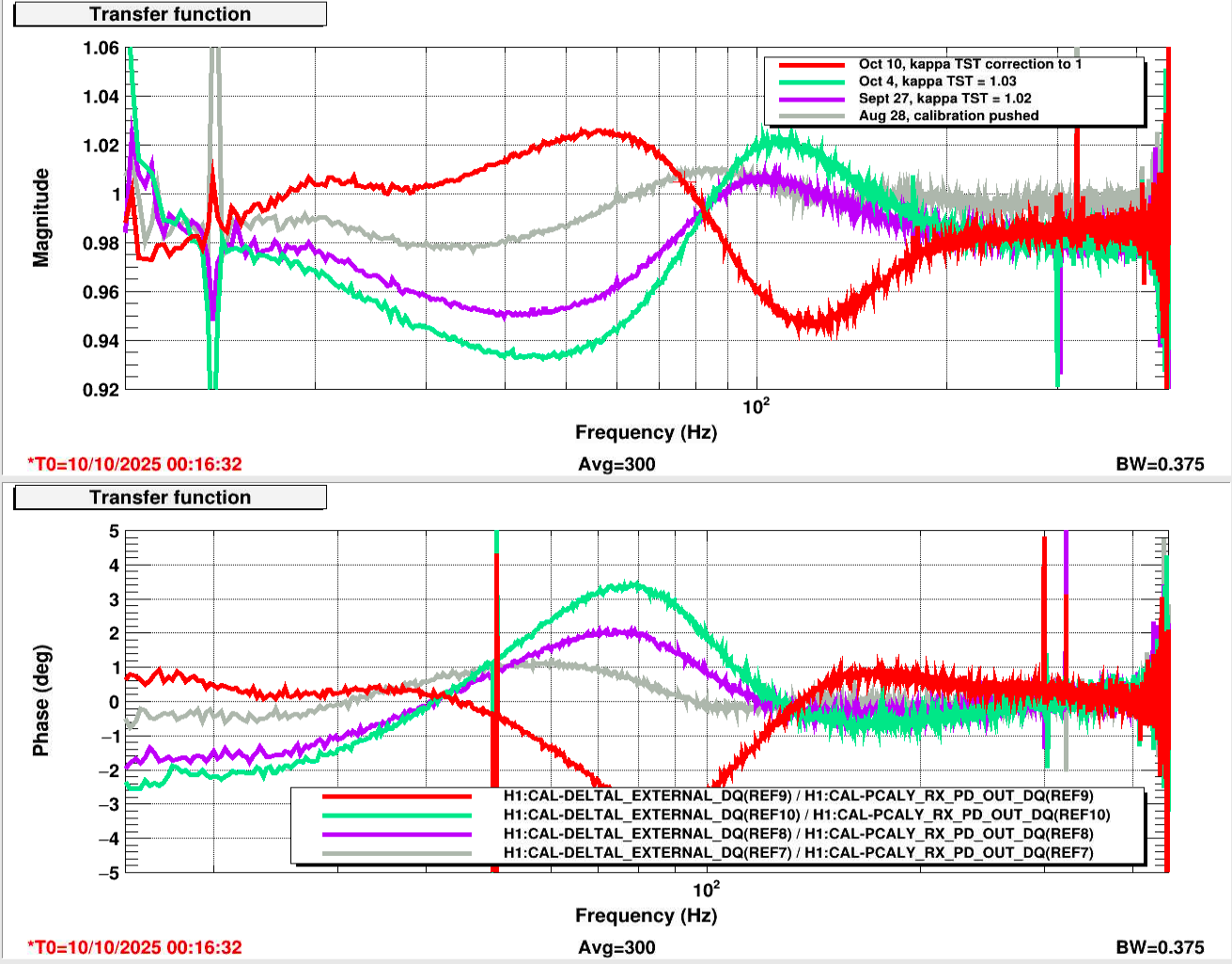
Task: Click the Phase (deg) y-axis label
Action: coord(41,700)
